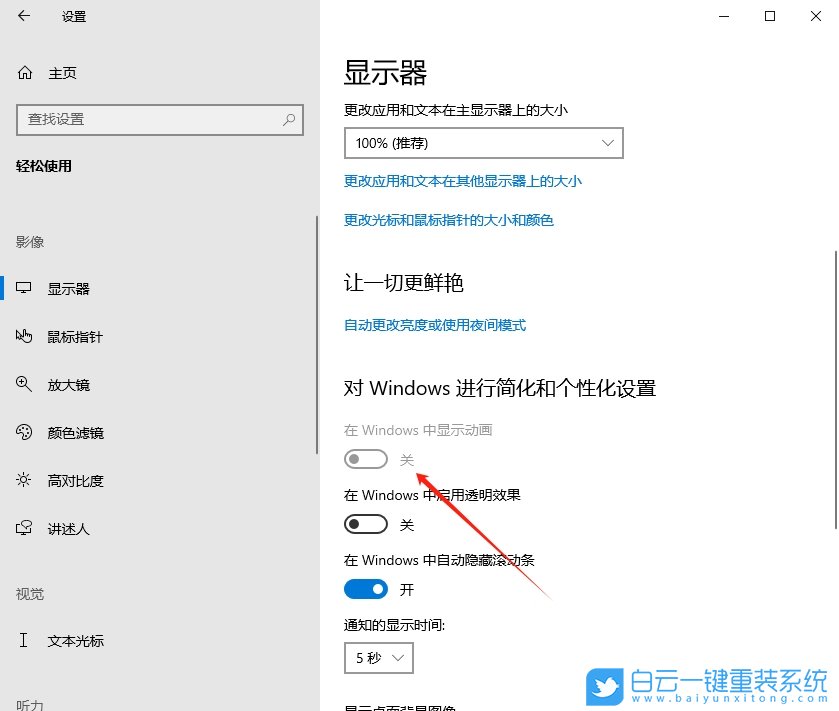Disable 在 Windows 中自动隐藏滚动条
This screenshot has height=711, width=839.
pyautogui.click(x=365, y=588)
